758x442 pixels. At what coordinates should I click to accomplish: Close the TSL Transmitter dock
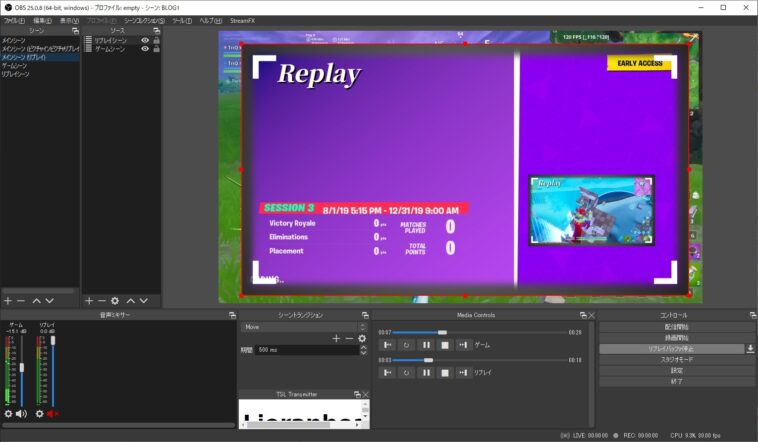point(365,395)
